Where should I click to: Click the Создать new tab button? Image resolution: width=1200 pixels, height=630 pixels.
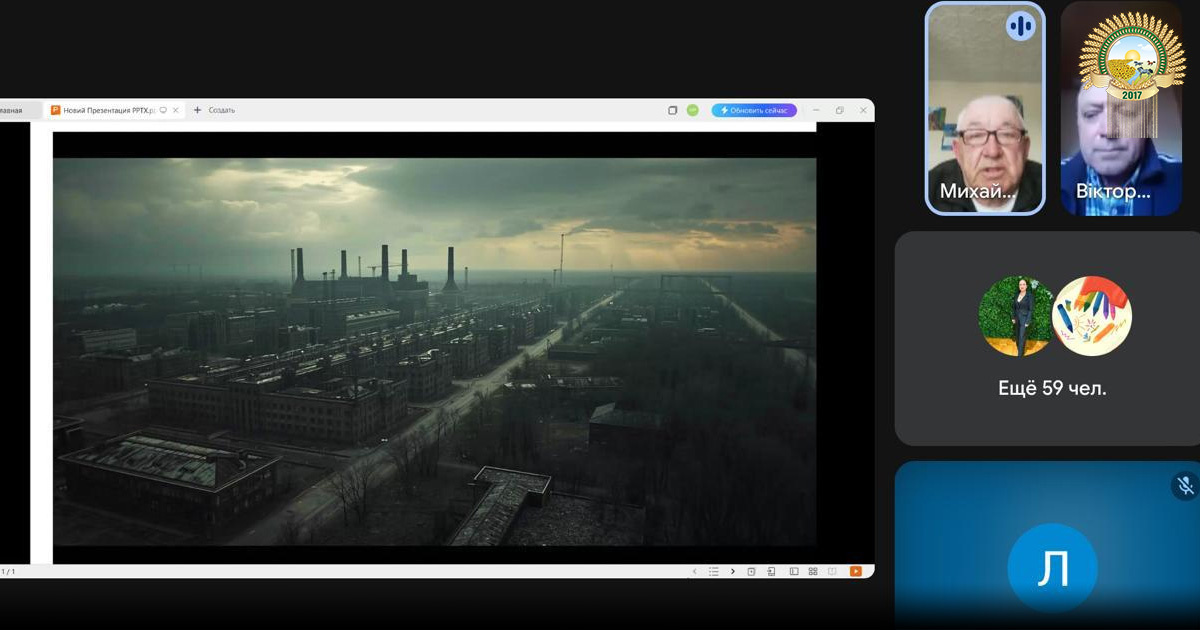click(214, 110)
